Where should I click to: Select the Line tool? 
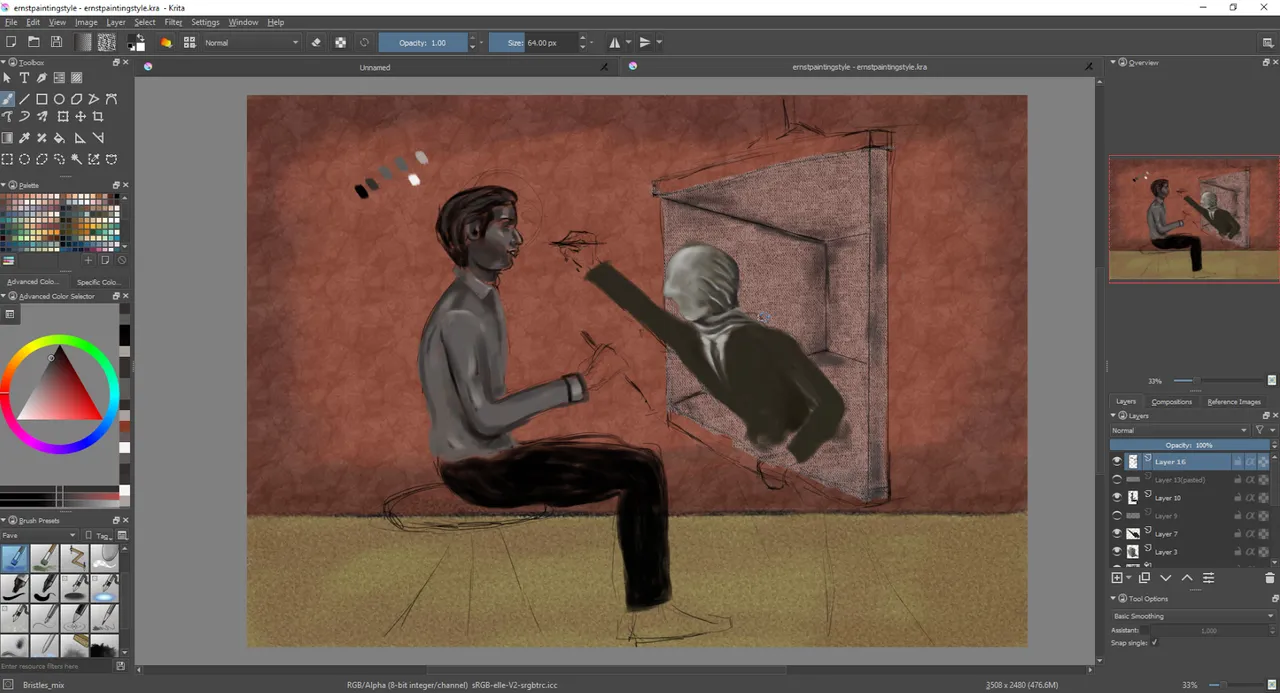24,99
